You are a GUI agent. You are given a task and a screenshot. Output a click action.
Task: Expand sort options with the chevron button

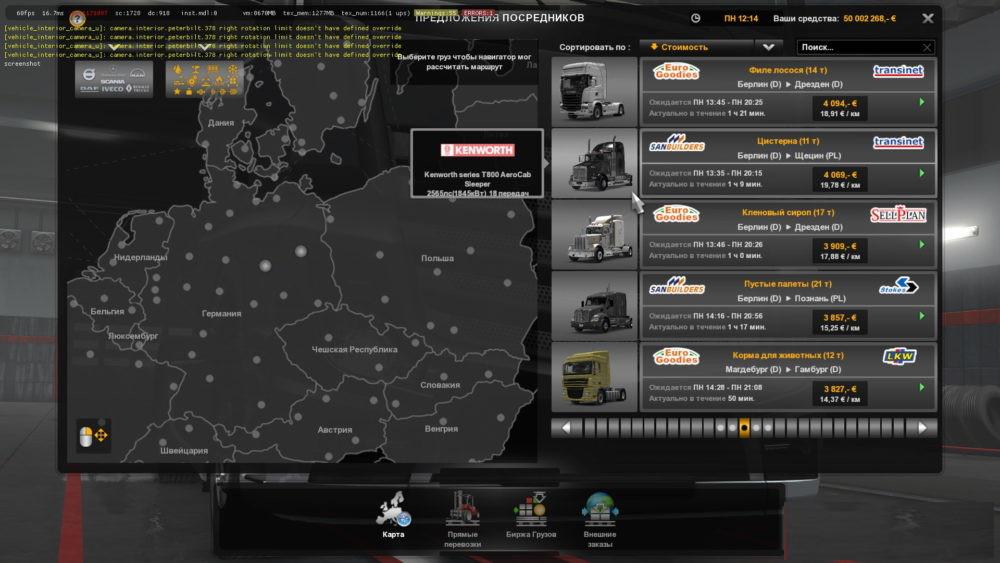(768, 47)
